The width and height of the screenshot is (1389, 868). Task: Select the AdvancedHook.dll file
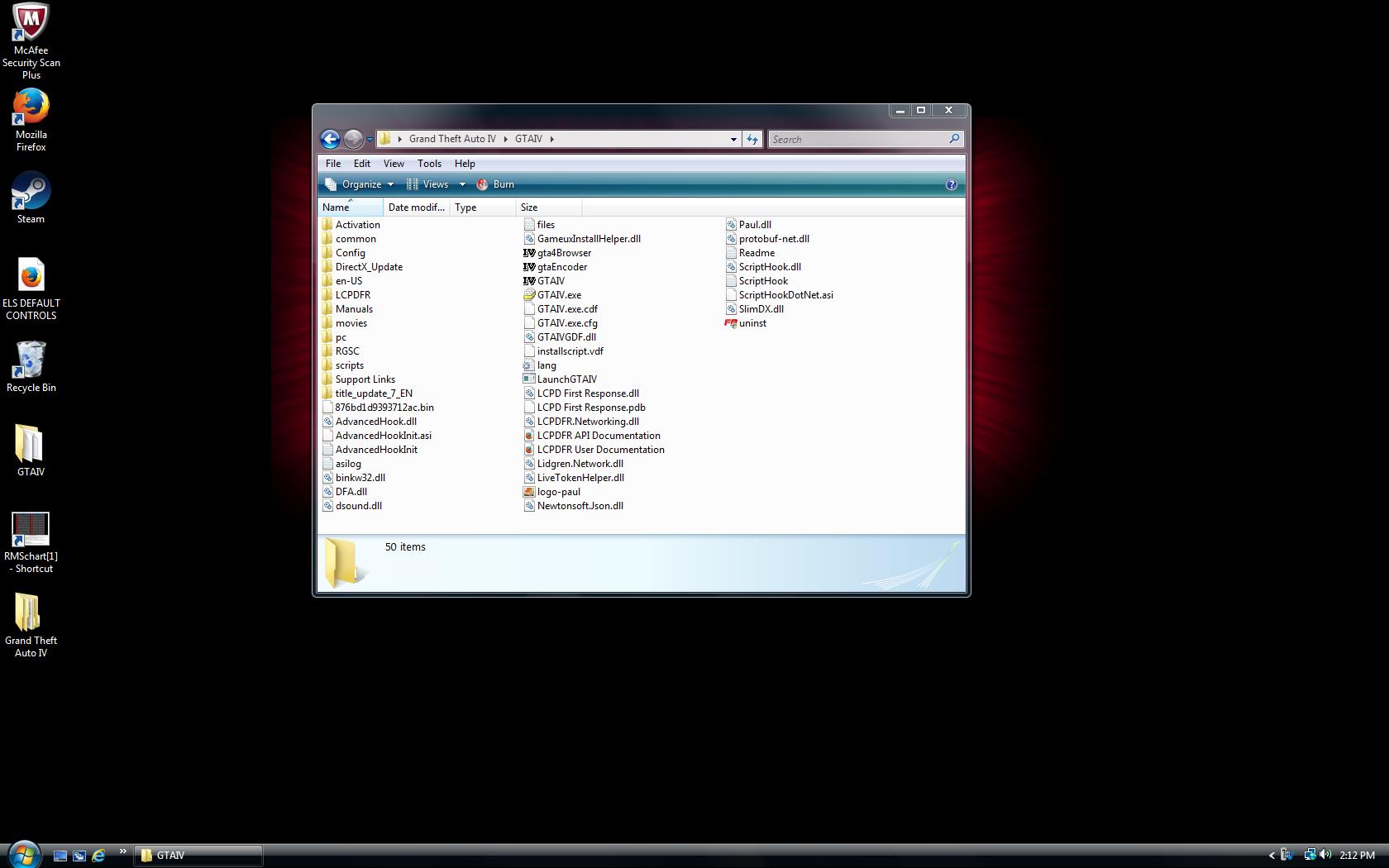point(370,422)
